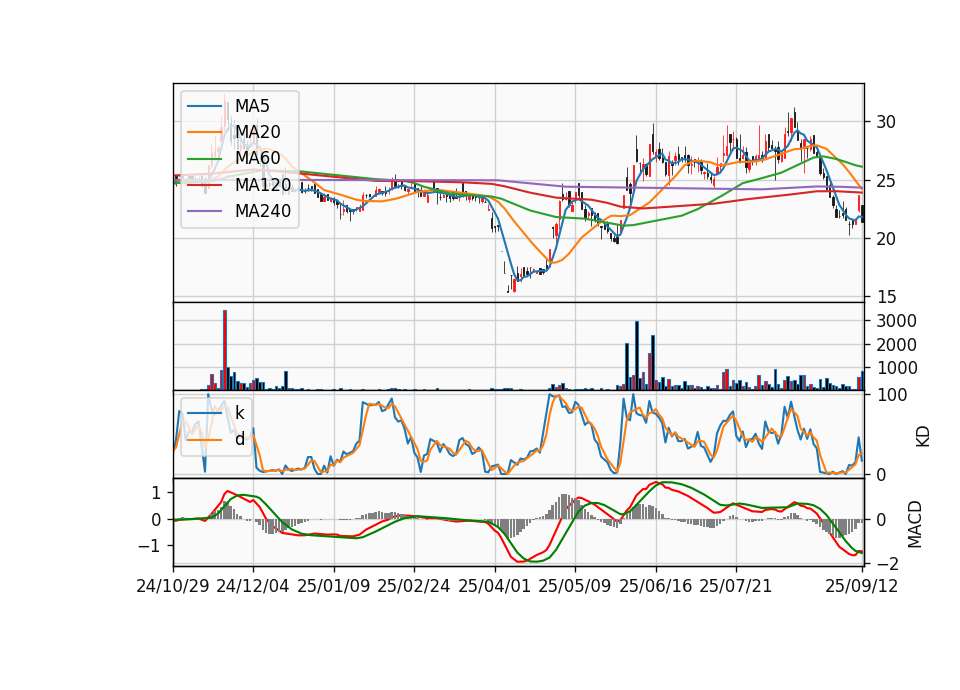Click the 25/06/16 date label
This screenshot has width=960, height=690.
[x=656, y=586]
